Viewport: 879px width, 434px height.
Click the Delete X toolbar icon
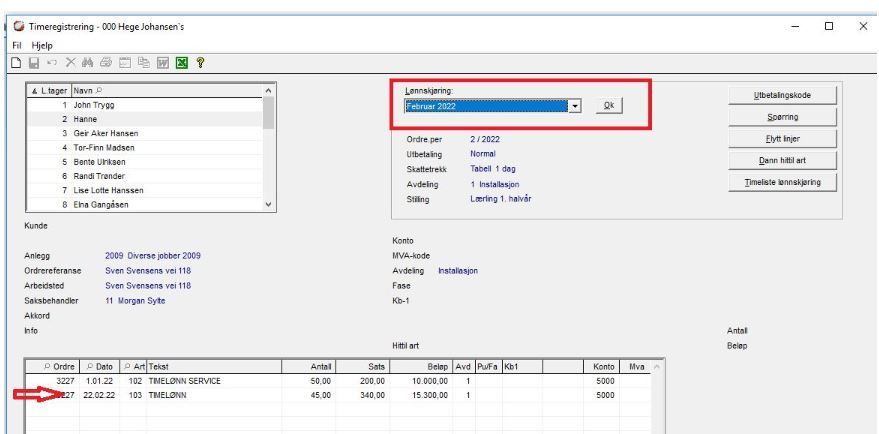point(70,63)
